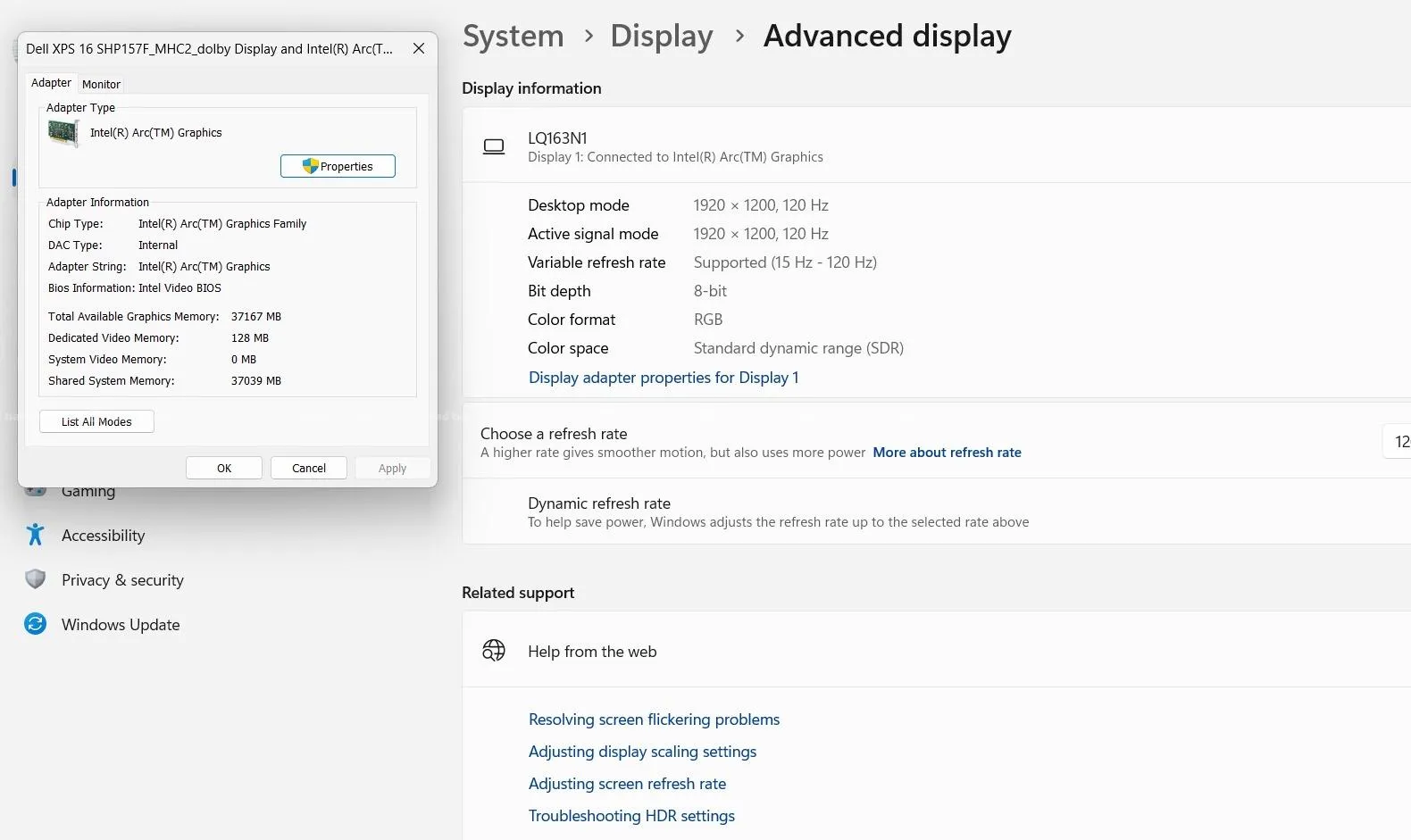This screenshot has width=1411, height=840.
Task: Click the Display information heading
Action: [531, 88]
